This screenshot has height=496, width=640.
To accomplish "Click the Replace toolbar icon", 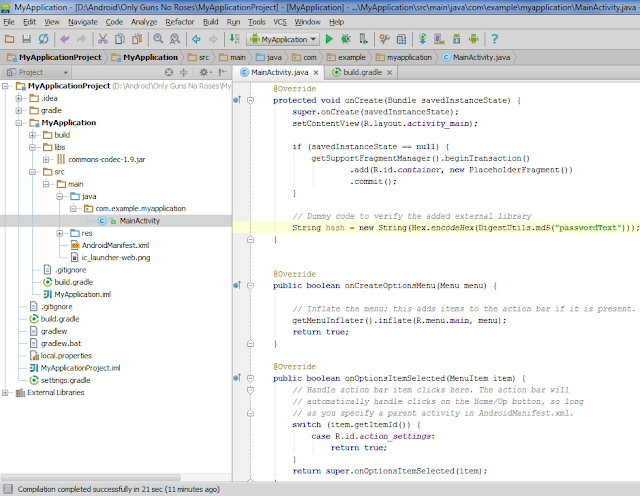I will (x=175, y=39).
